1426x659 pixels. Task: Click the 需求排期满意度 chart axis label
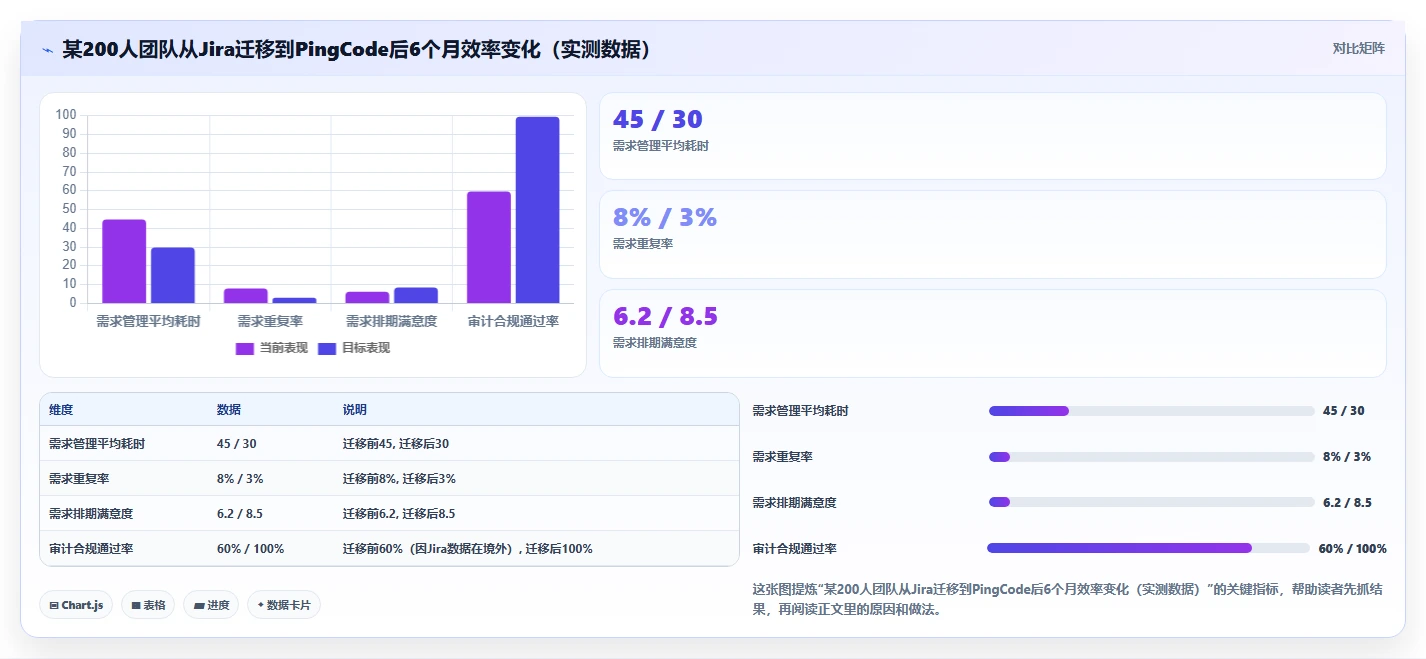point(392,322)
